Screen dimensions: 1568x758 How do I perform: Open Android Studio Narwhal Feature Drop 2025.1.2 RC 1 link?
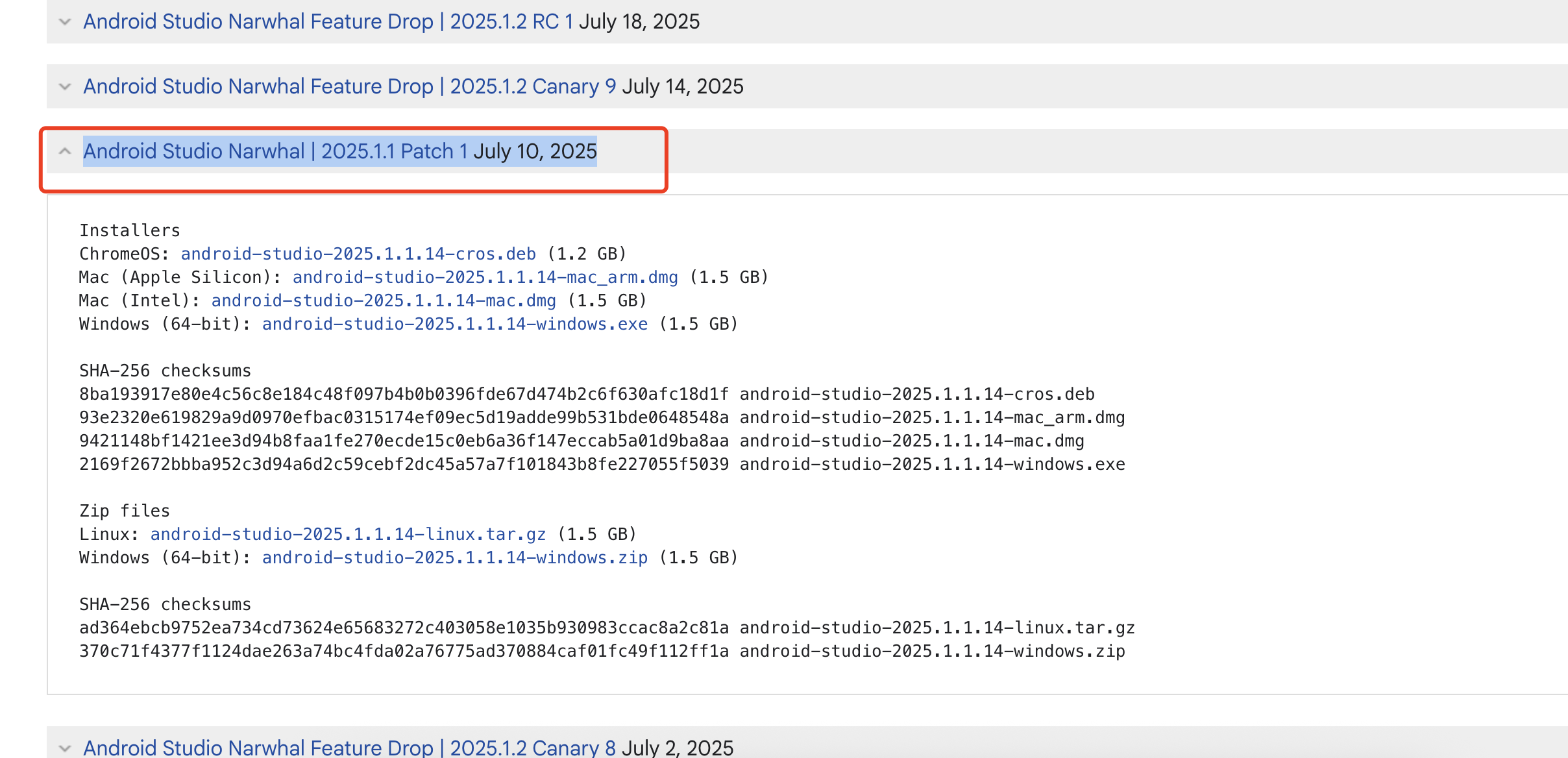[x=328, y=21]
